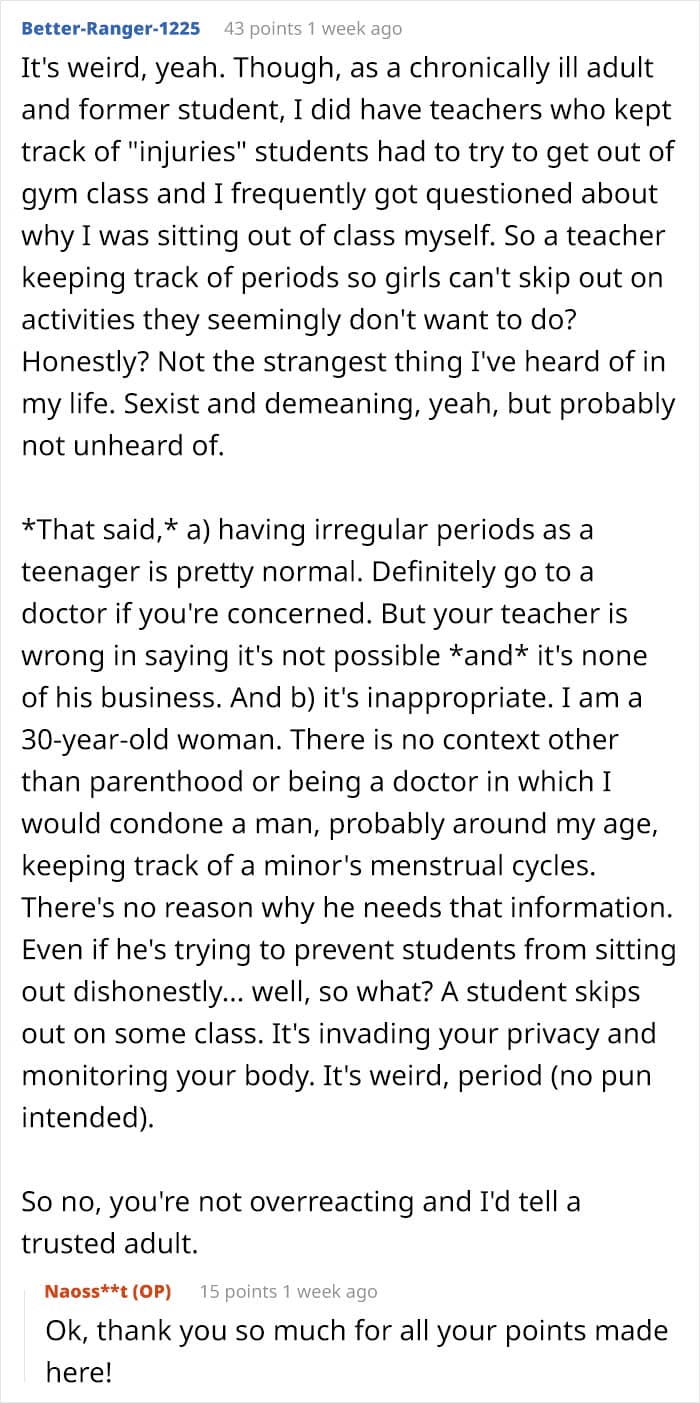This screenshot has width=700, height=1403.
Task: Open the Naoss**t (OP) profile link
Action: (x=108, y=1291)
